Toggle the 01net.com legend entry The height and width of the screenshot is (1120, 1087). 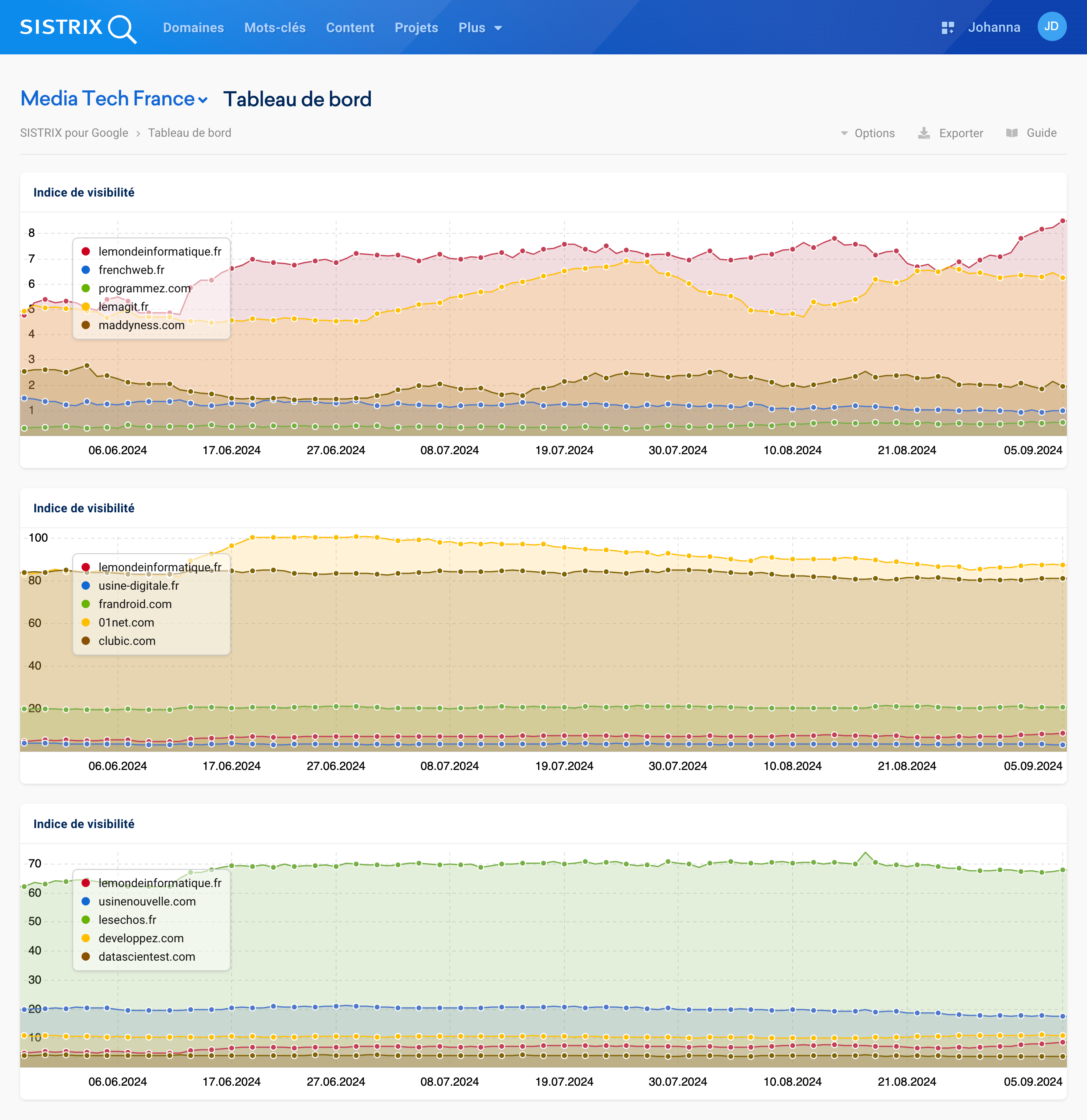click(117, 622)
